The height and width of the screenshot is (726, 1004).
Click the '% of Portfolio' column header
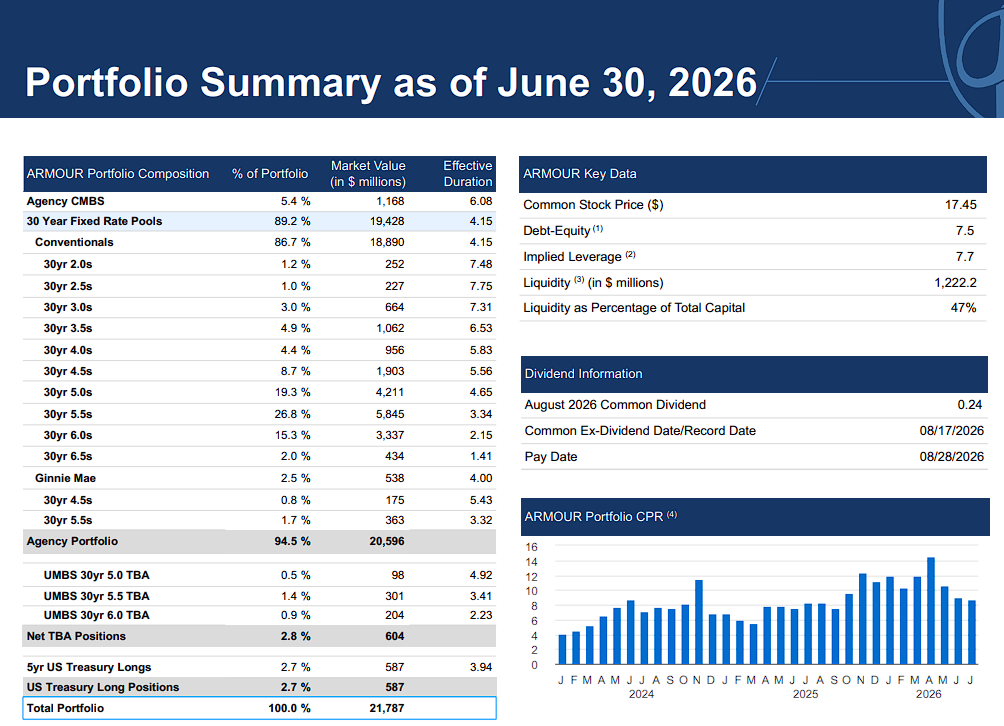pos(270,173)
